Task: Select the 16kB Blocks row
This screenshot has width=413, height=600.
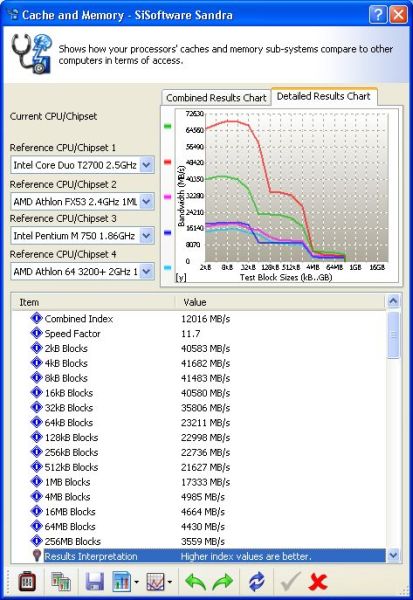Action: (x=198, y=393)
